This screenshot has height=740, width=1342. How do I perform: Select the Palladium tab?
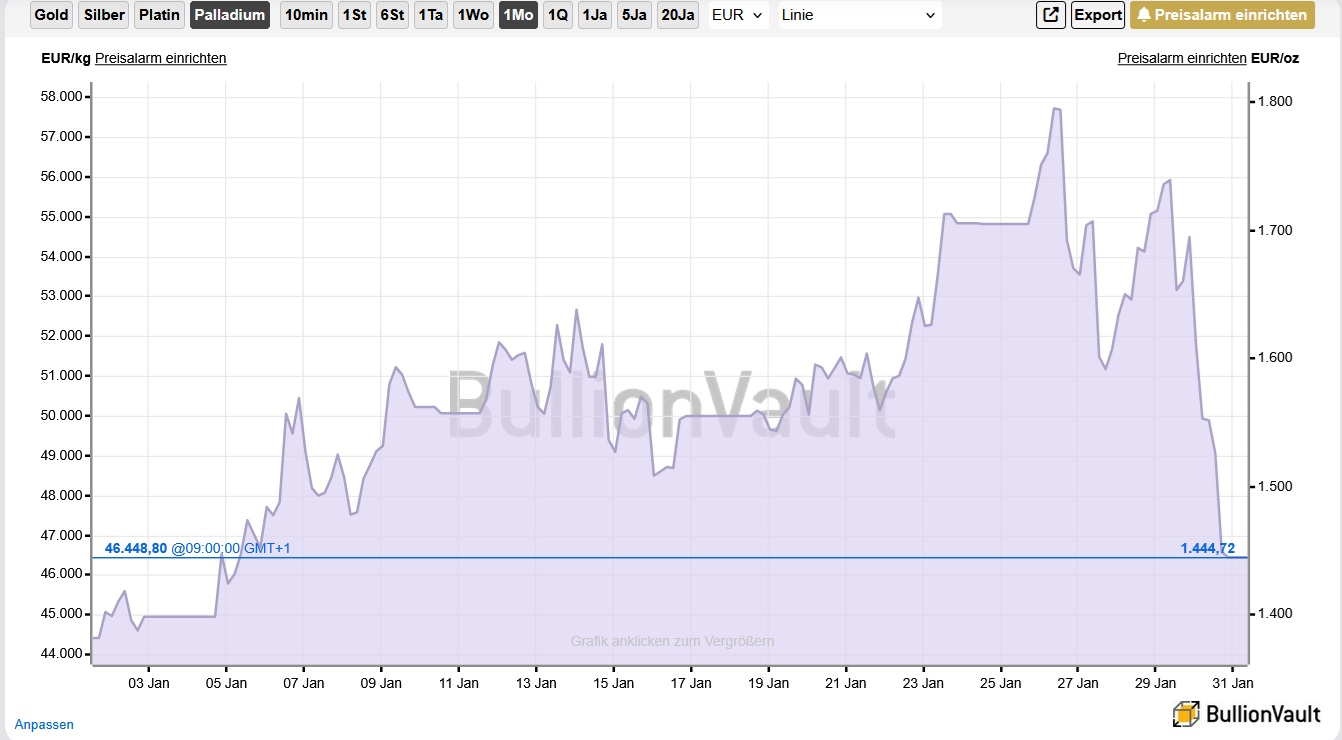tap(230, 15)
